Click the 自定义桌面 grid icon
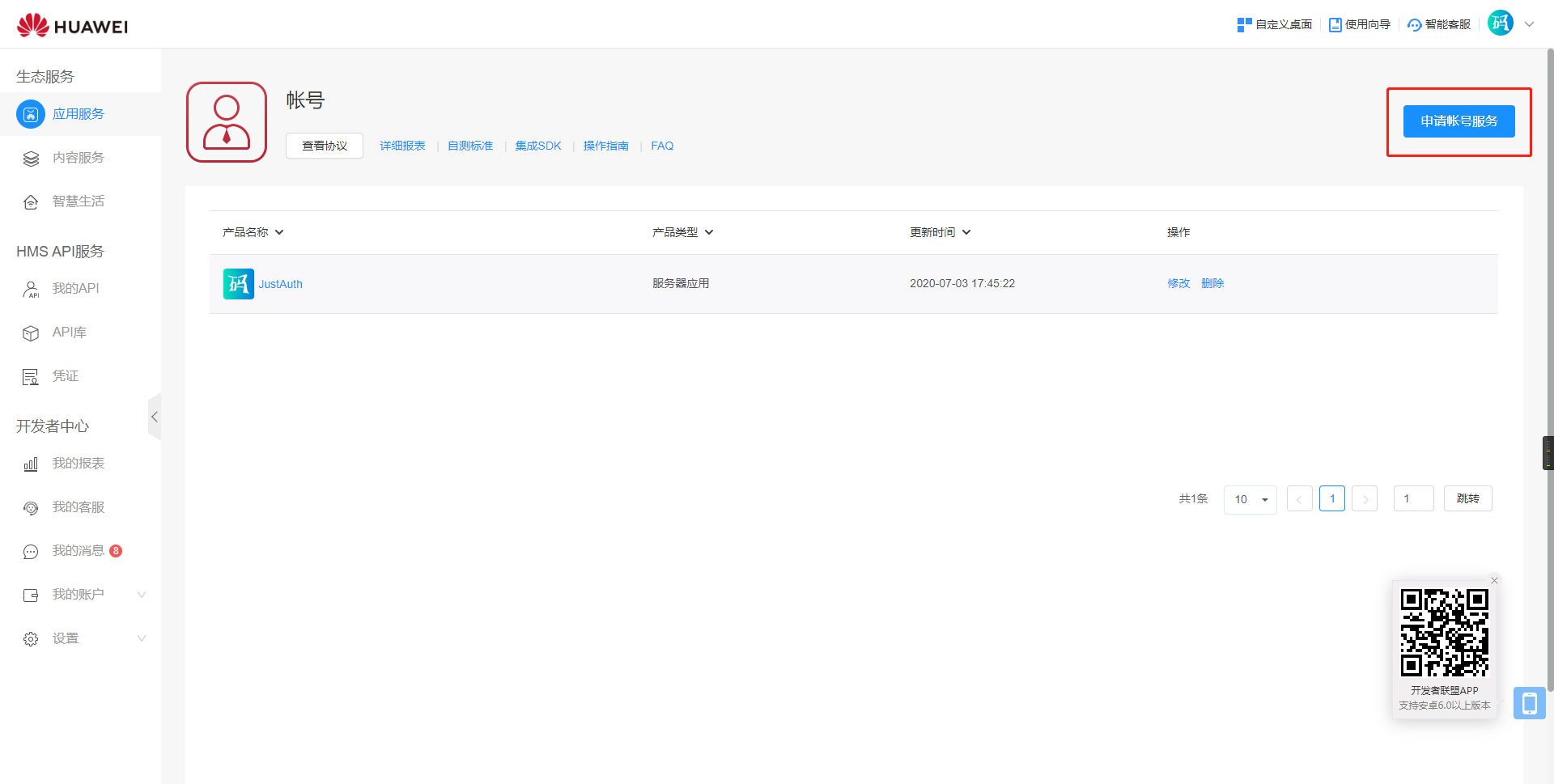 [1244, 25]
